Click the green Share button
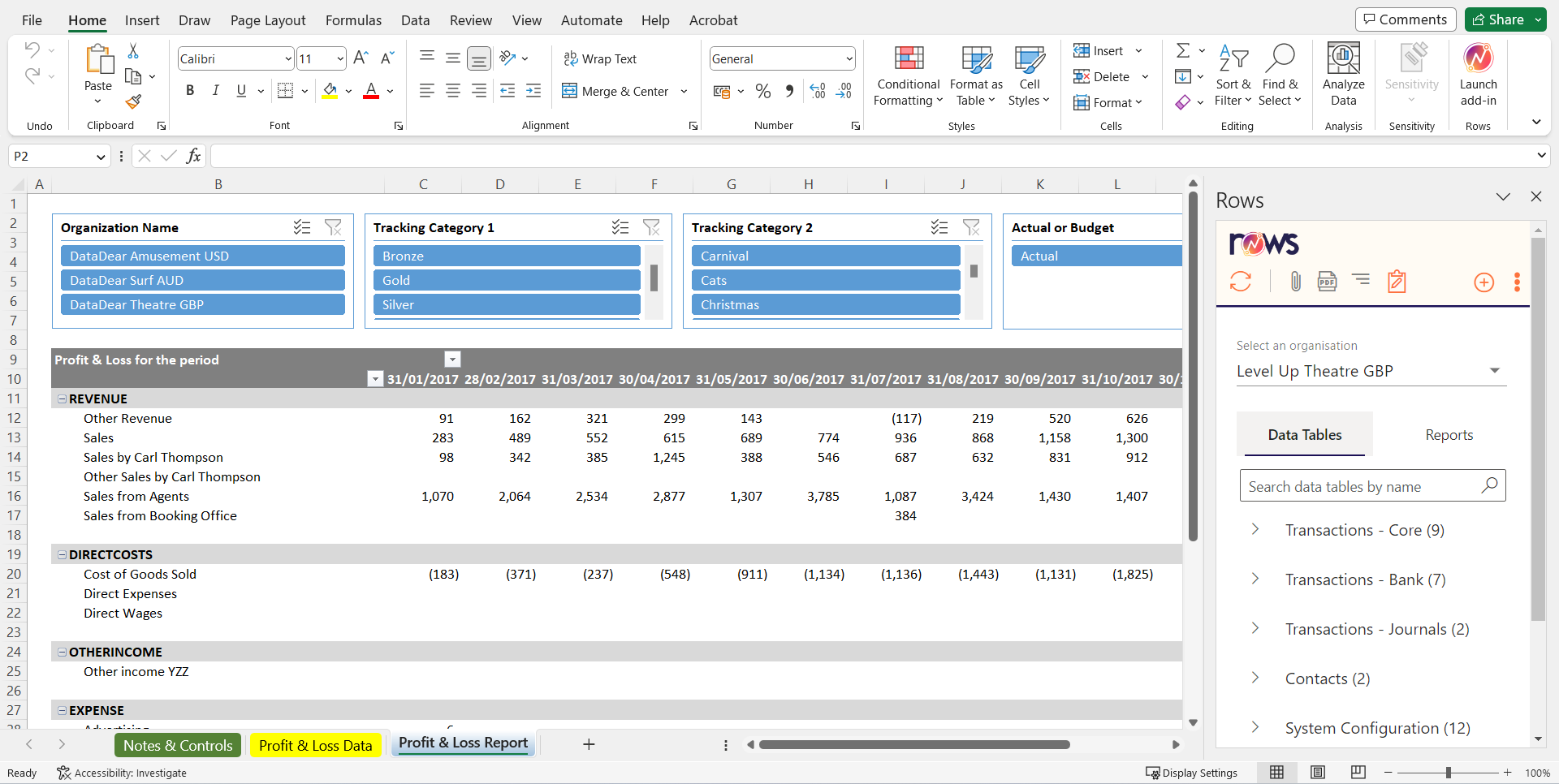The height and width of the screenshot is (784, 1559). coord(1500,19)
